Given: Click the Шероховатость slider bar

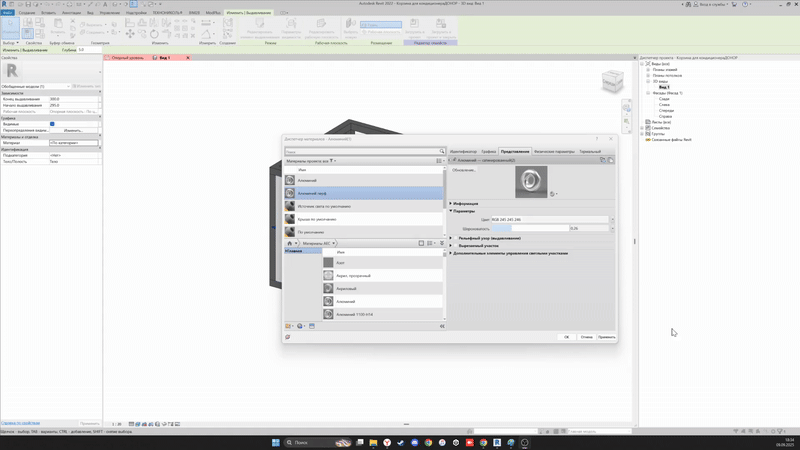Looking at the screenshot, I should 530,229.
